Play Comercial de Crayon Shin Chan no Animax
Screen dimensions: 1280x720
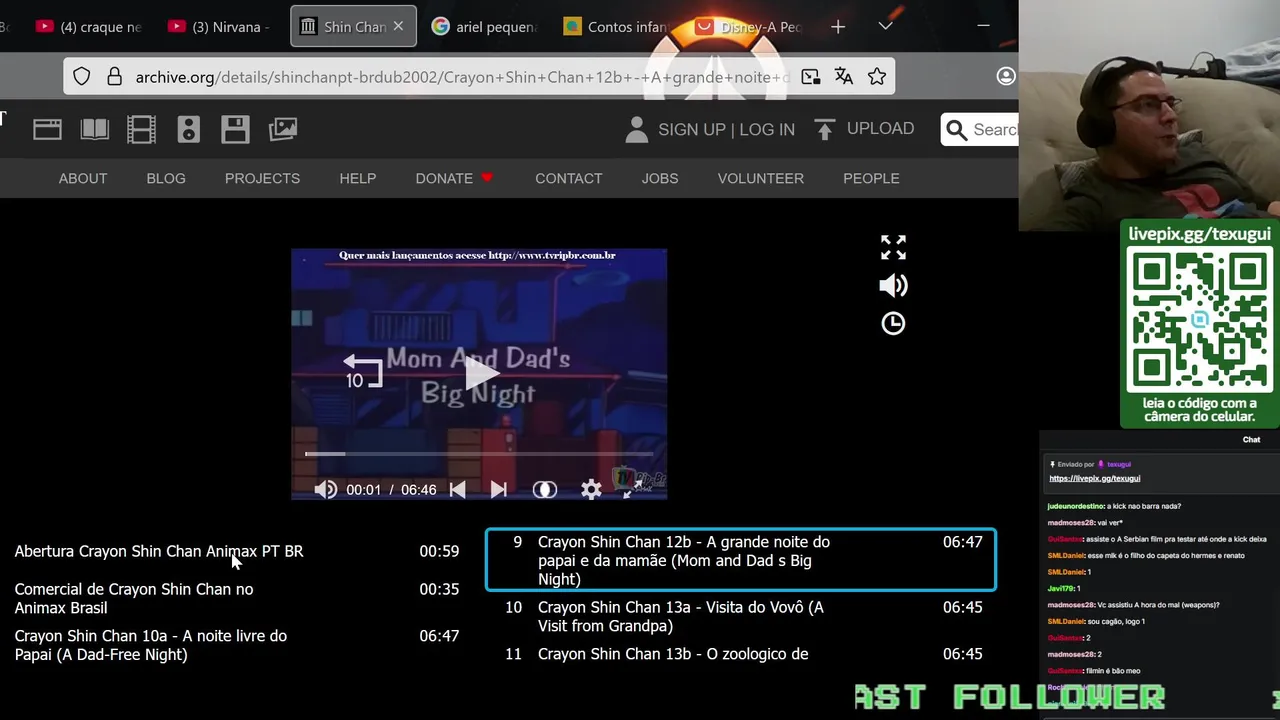(x=237, y=598)
